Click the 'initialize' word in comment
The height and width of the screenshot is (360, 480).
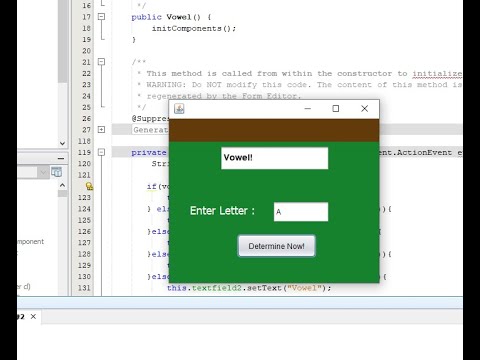[437, 74]
